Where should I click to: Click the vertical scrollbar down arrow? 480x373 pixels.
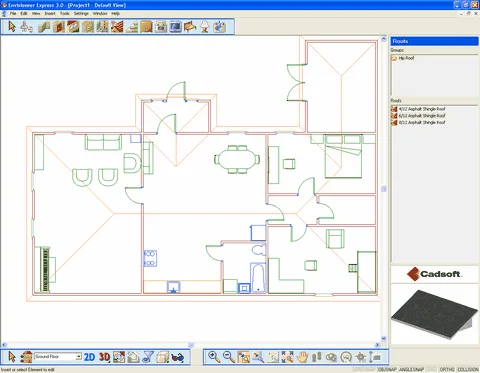point(384,338)
